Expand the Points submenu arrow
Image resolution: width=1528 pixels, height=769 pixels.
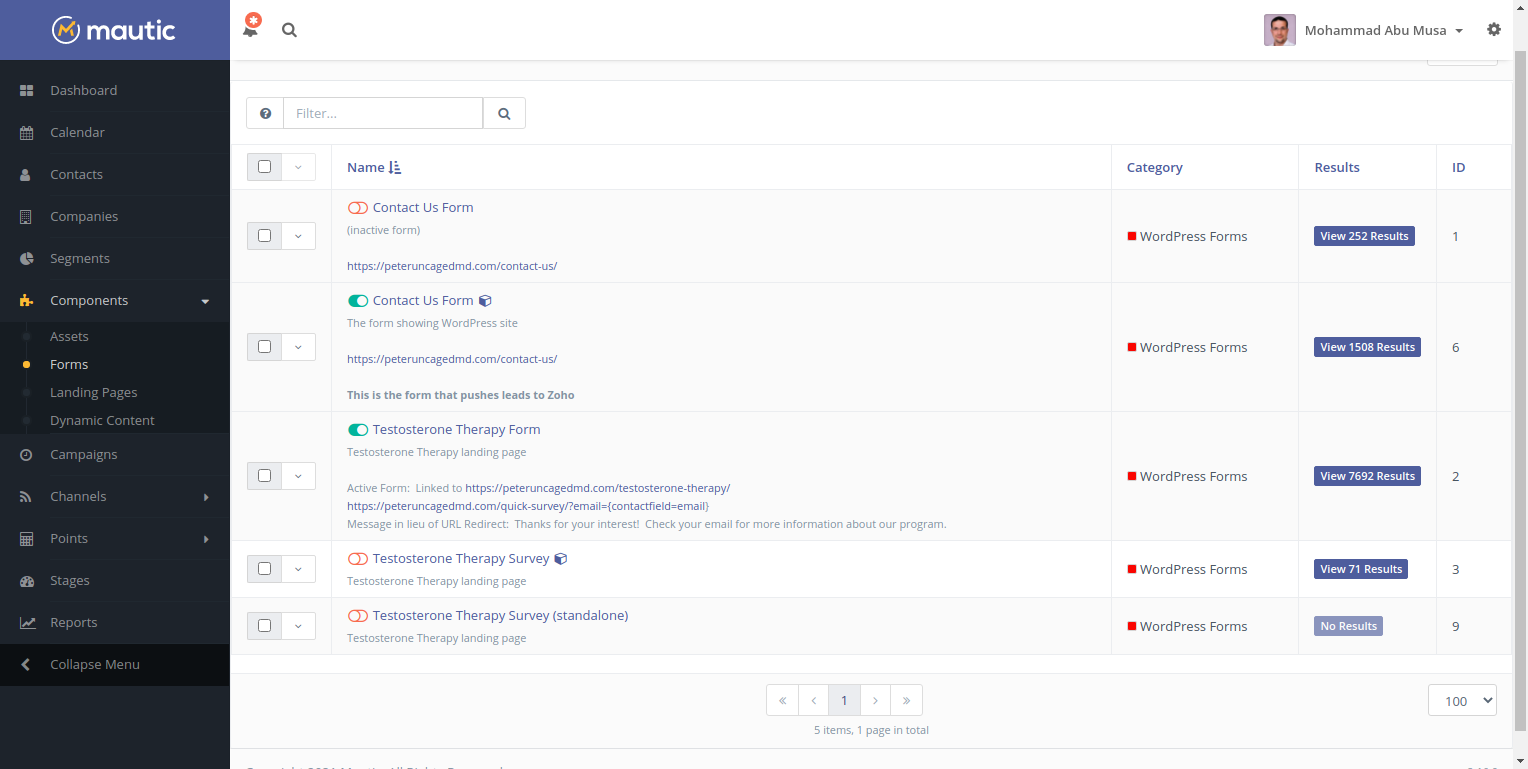point(206,539)
